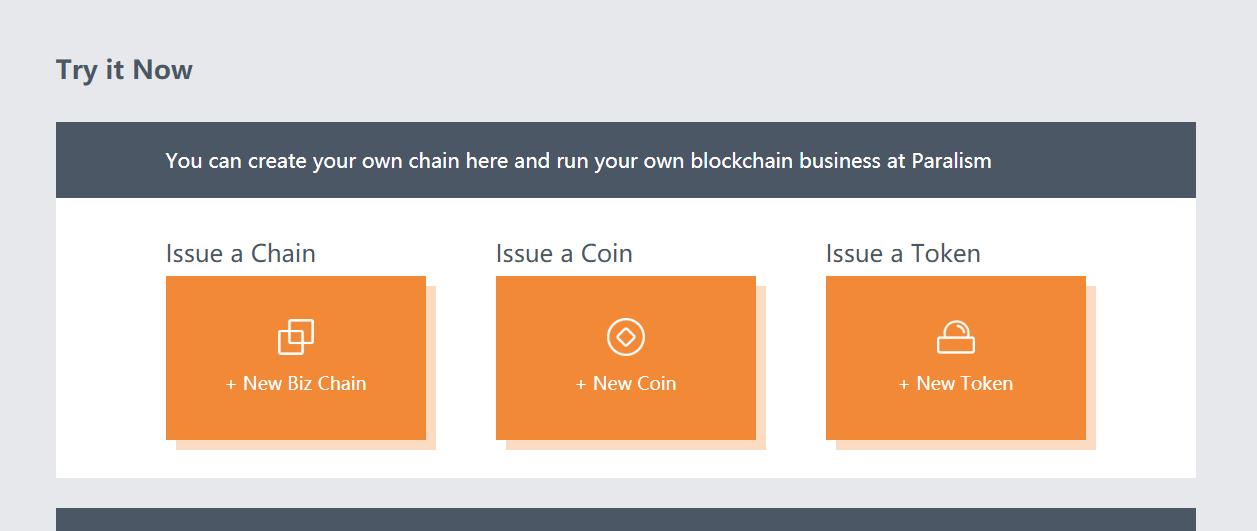Click the plus sign before New Biz Chain
The width and height of the screenshot is (1257, 531).
pyautogui.click(x=231, y=384)
